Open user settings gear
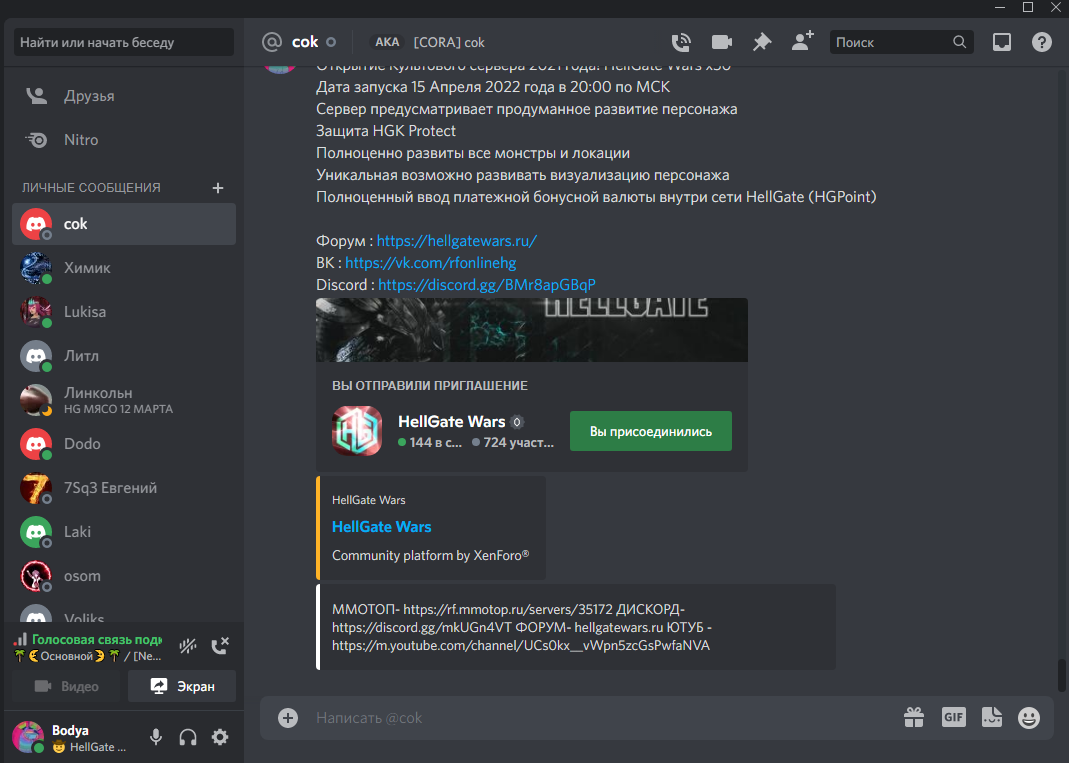This screenshot has width=1069, height=763. (220, 737)
